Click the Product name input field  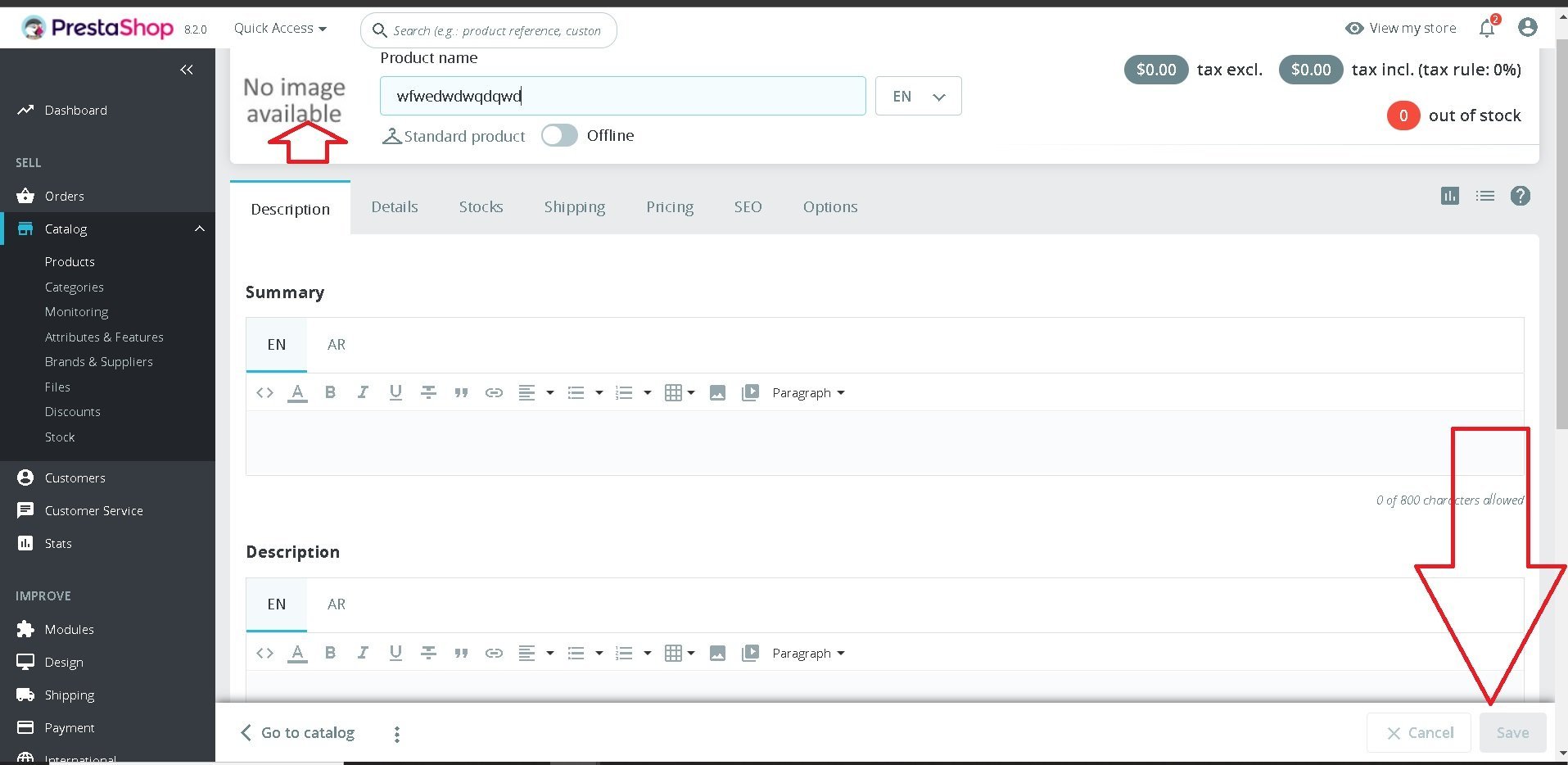click(x=622, y=96)
